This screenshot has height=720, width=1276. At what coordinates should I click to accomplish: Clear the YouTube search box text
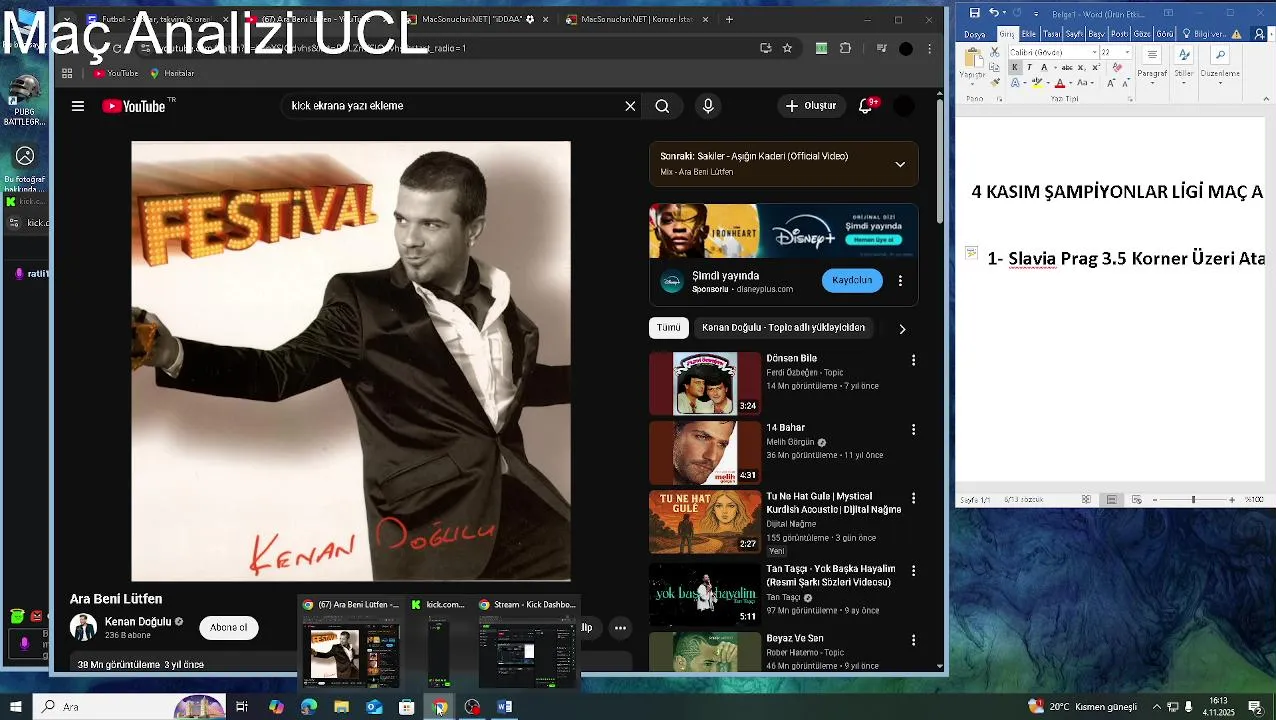(630, 106)
